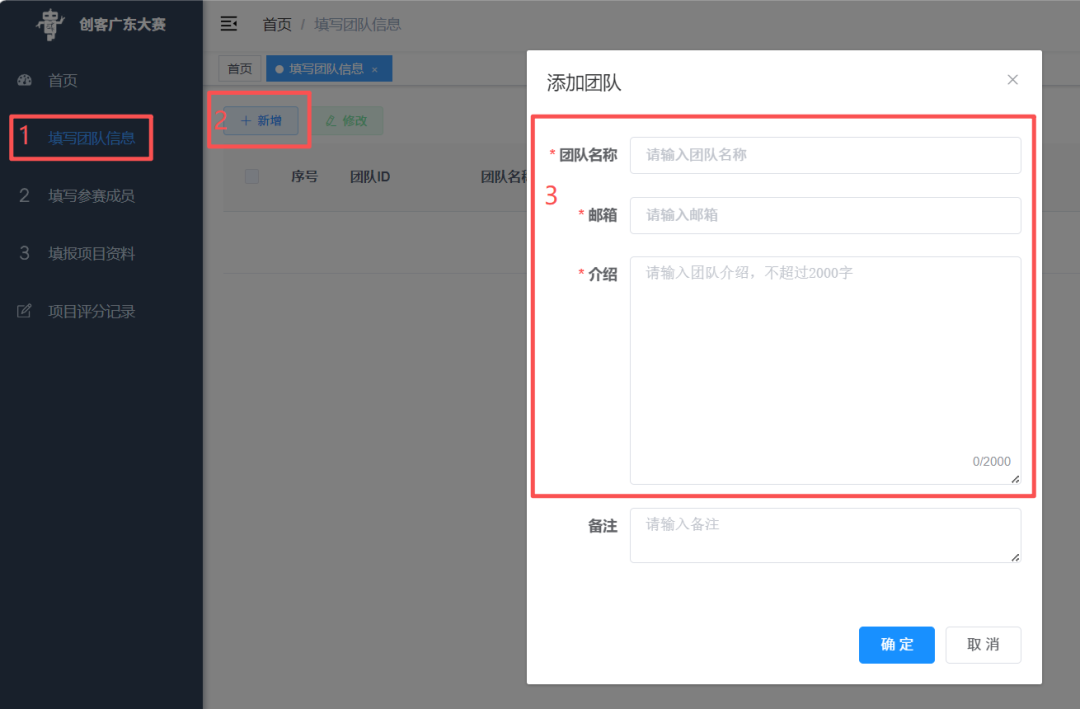Viewport: 1080px width, 709px height.
Task: Click 项目评分记录 edit icon in sidebar
Action: [24, 311]
